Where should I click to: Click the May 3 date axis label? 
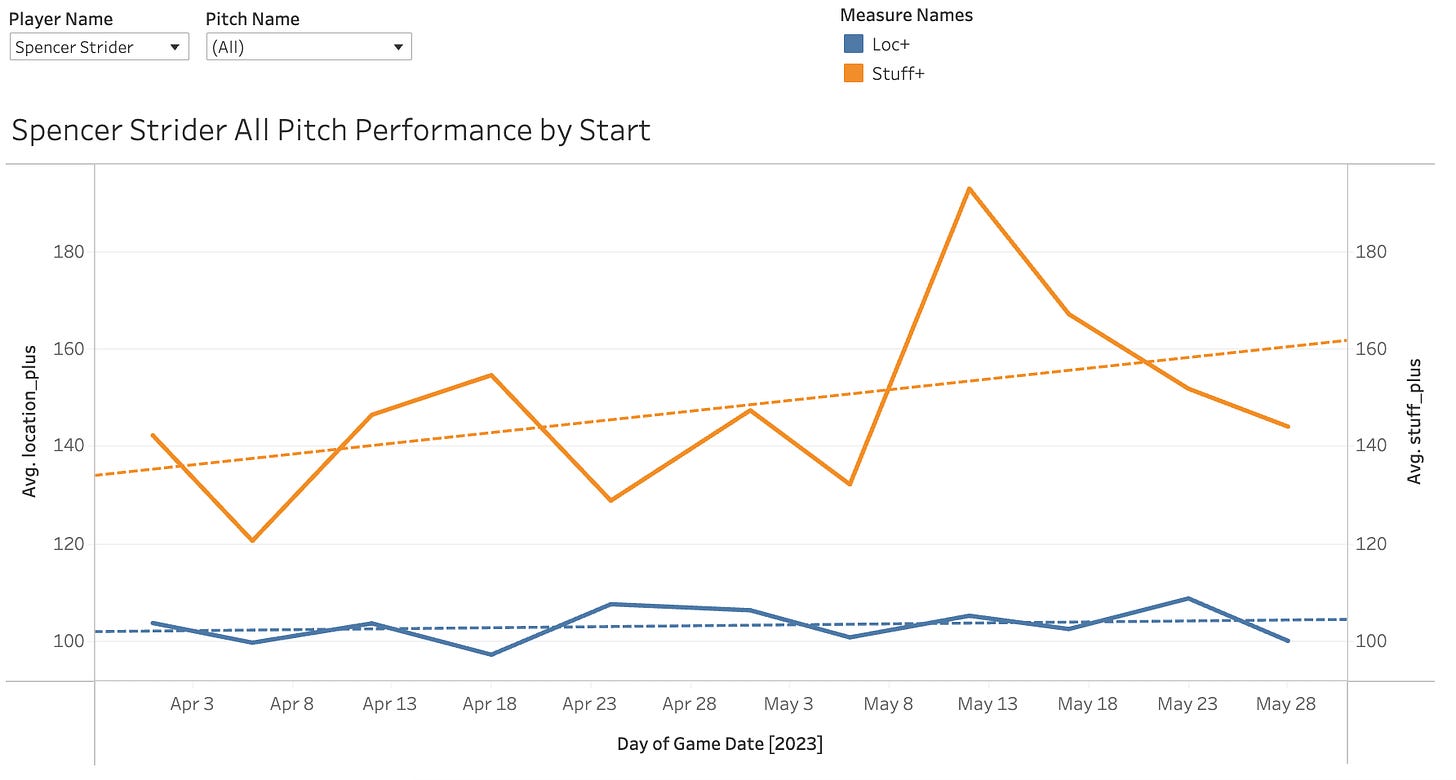tap(788, 704)
